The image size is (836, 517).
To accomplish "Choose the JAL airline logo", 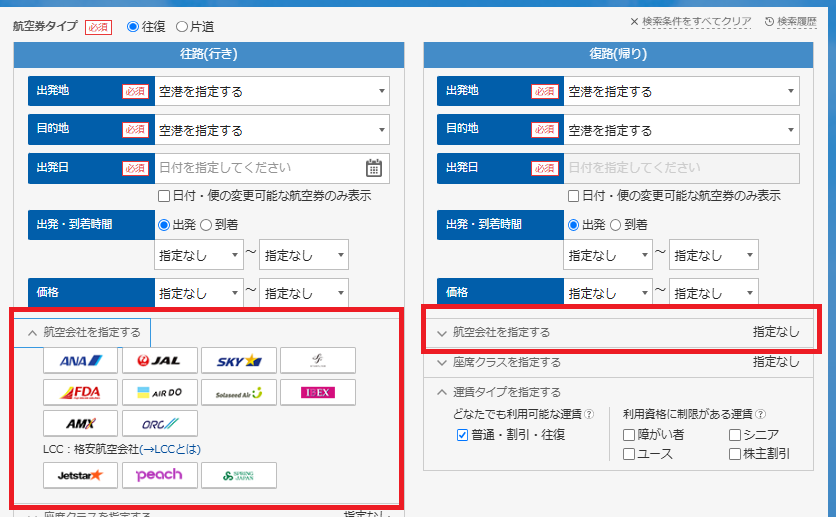I will [159, 360].
